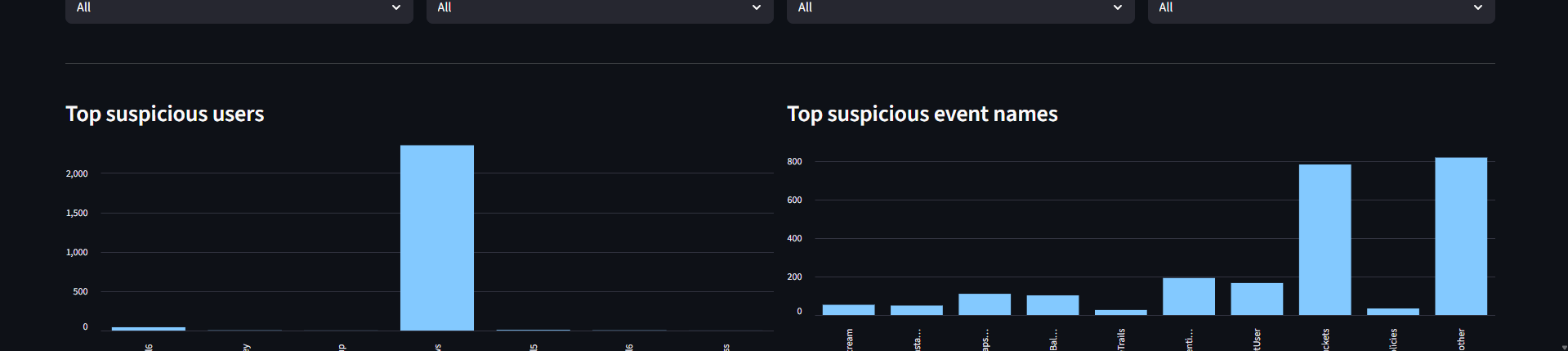This screenshot has width=1568, height=351.
Task: Open the All dropdown above Top suspicious users
Action: 239,8
